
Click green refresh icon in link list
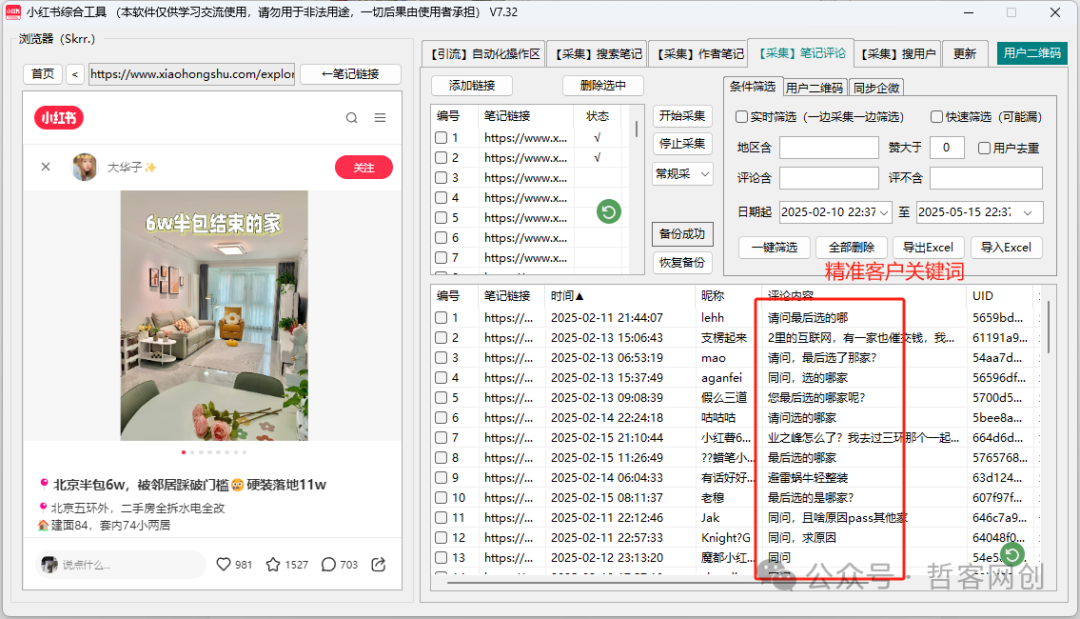609,211
